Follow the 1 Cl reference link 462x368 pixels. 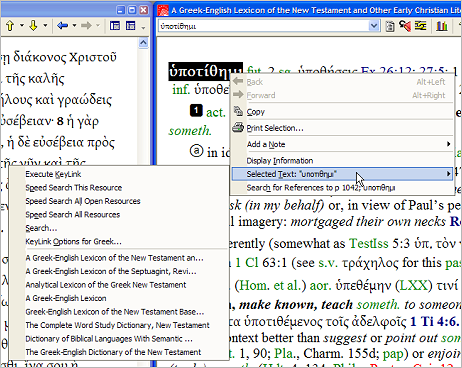(x=247, y=263)
